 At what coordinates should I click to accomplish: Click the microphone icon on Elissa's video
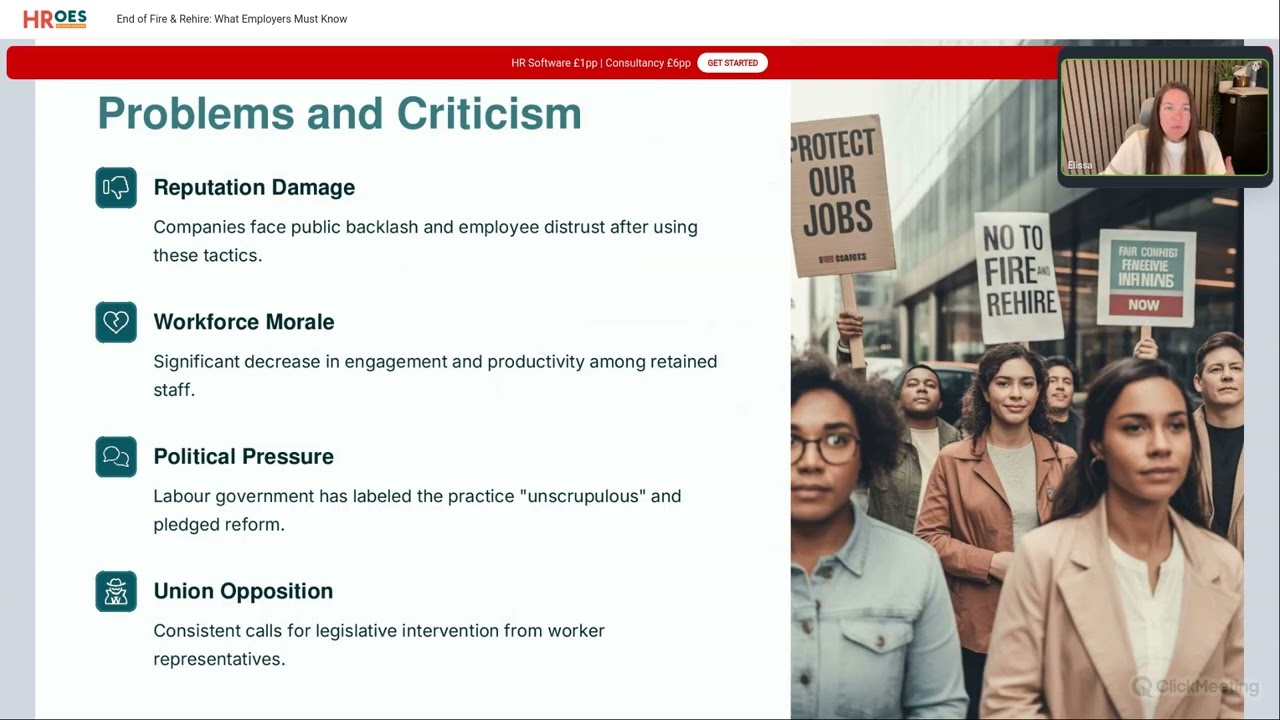click(1256, 67)
